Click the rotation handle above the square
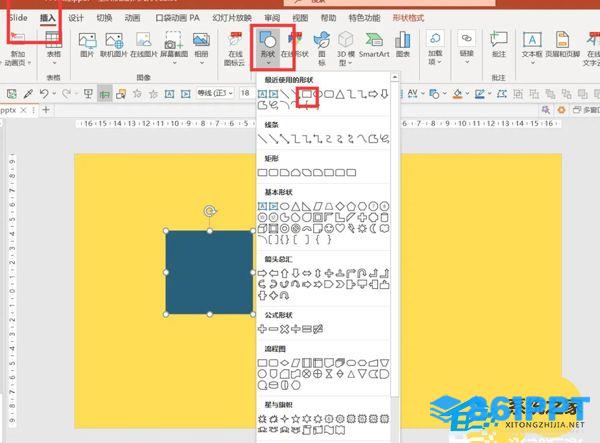 210,211
